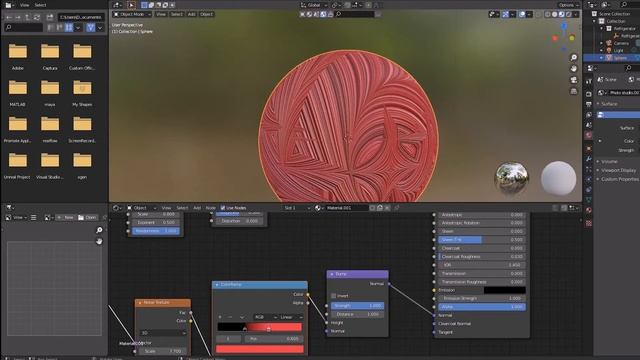Click the Select Box tool in the viewport header
This screenshot has height=360, width=640.
coord(144,5)
